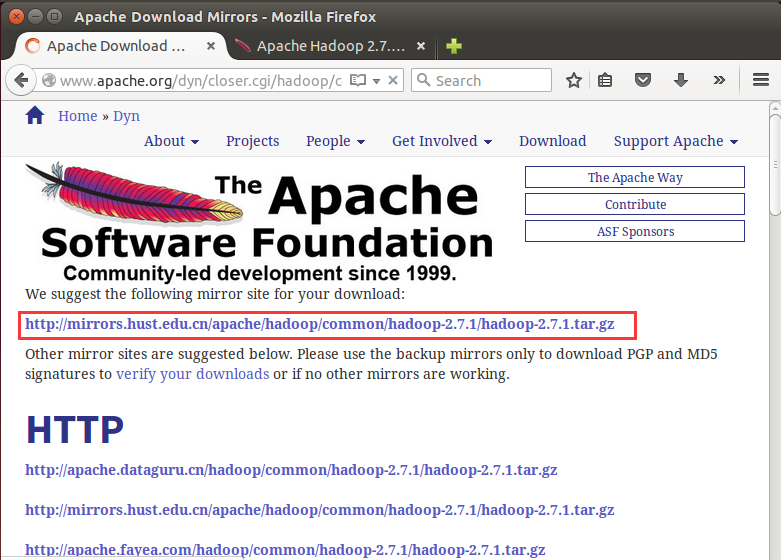This screenshot has width=781, height=560.
Task: Click the magnifier icon in the Search box
Action: [423, 80]
